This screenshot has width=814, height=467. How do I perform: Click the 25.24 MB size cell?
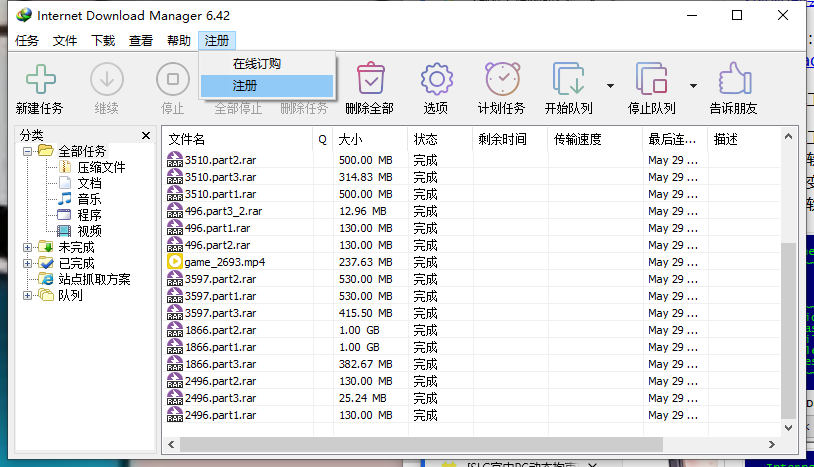coord(362,398)
